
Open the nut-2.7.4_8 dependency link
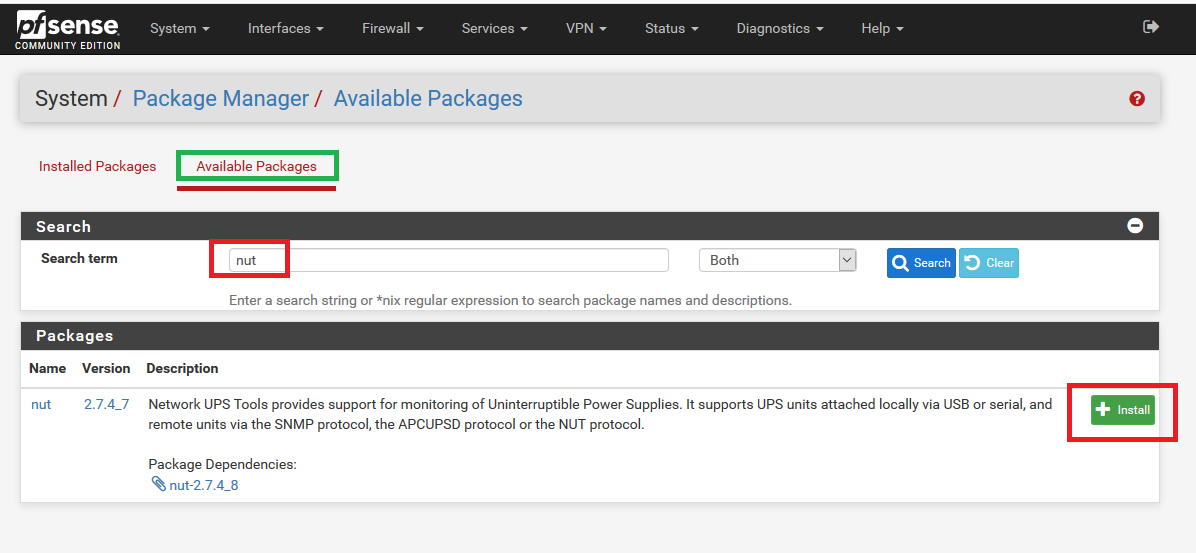(x=204, y=484)
